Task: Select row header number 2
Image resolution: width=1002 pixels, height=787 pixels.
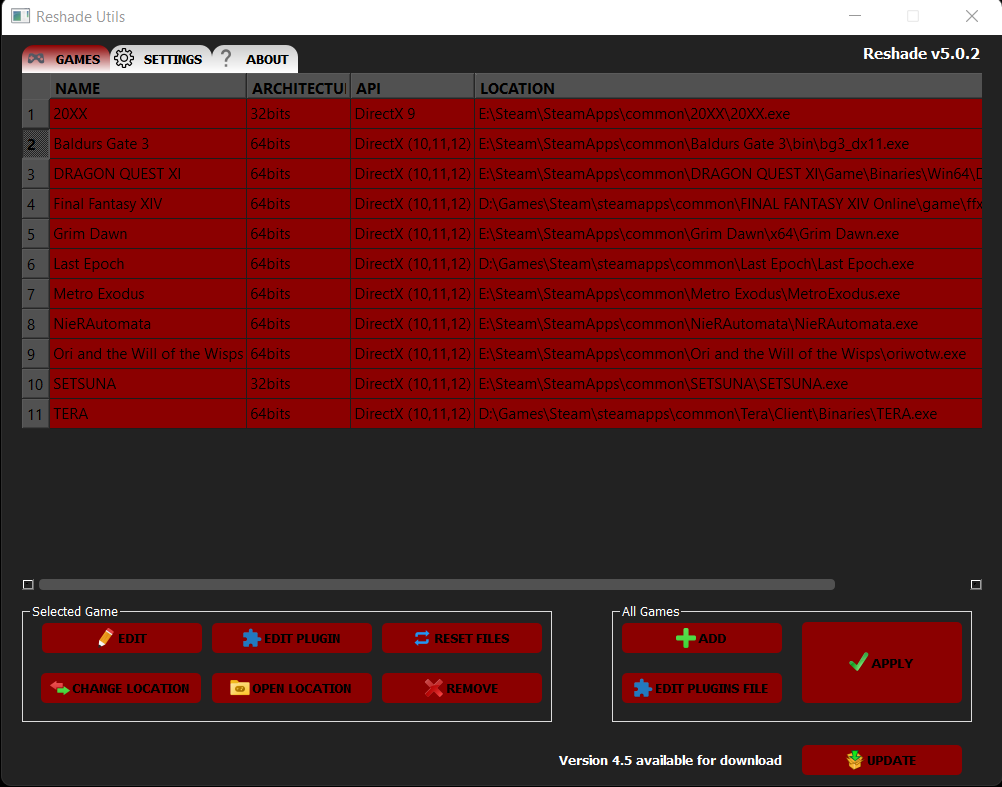Action: pos(35,144)
